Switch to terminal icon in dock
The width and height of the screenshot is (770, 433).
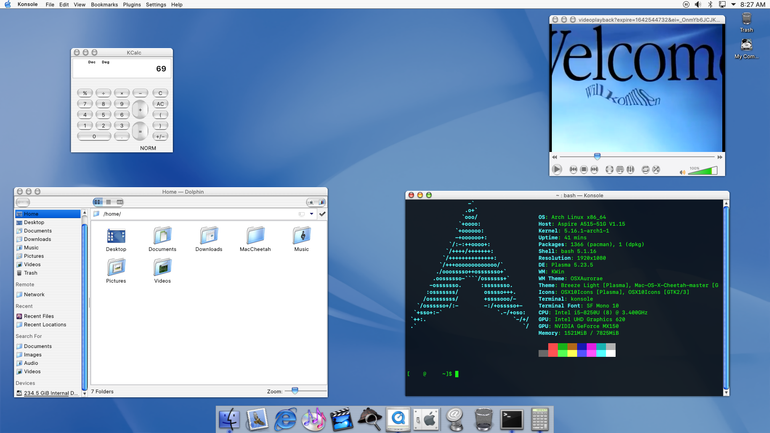pyautogui.click(x=512, y=420)
